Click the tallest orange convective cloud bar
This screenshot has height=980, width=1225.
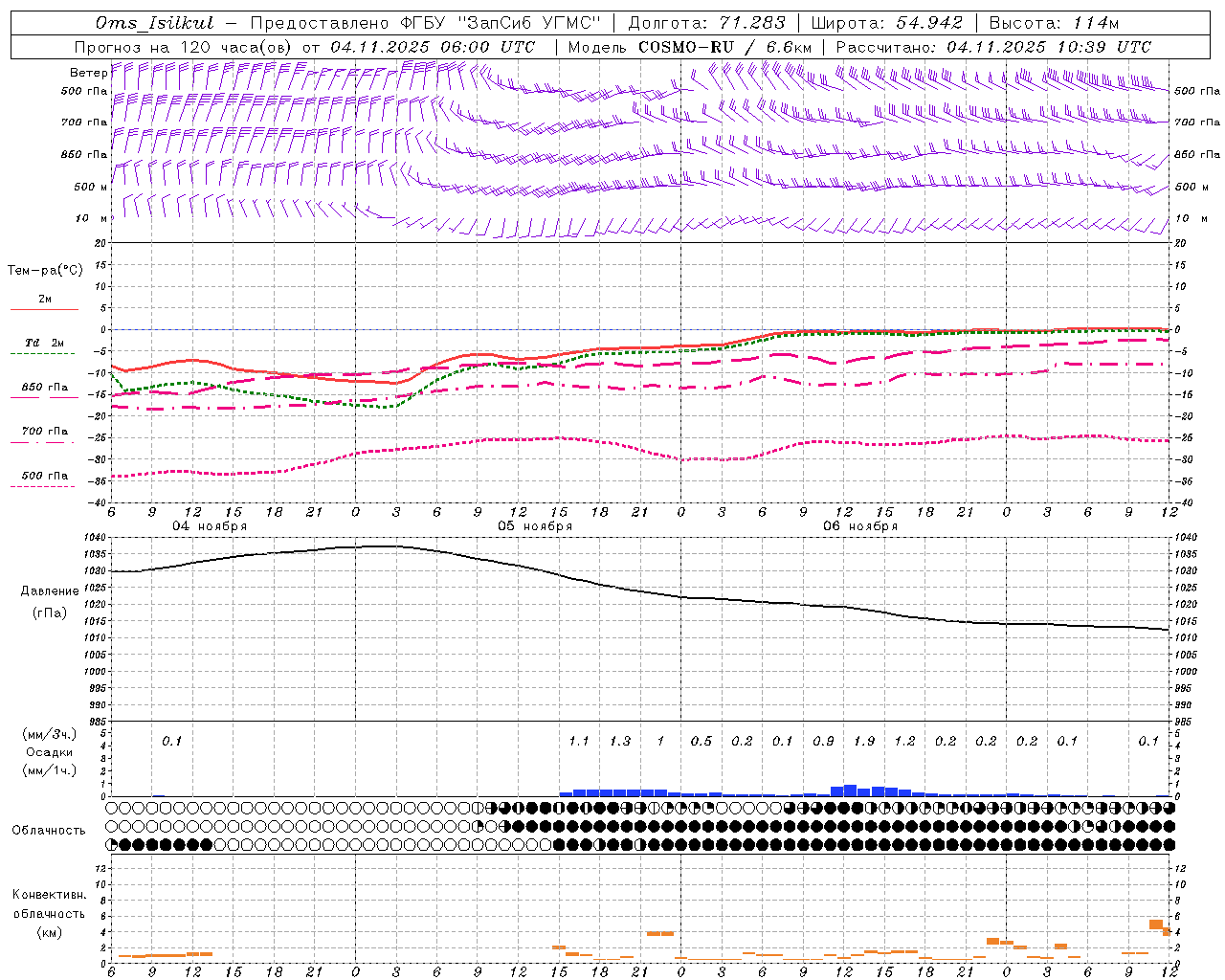tap(1156, 924)
